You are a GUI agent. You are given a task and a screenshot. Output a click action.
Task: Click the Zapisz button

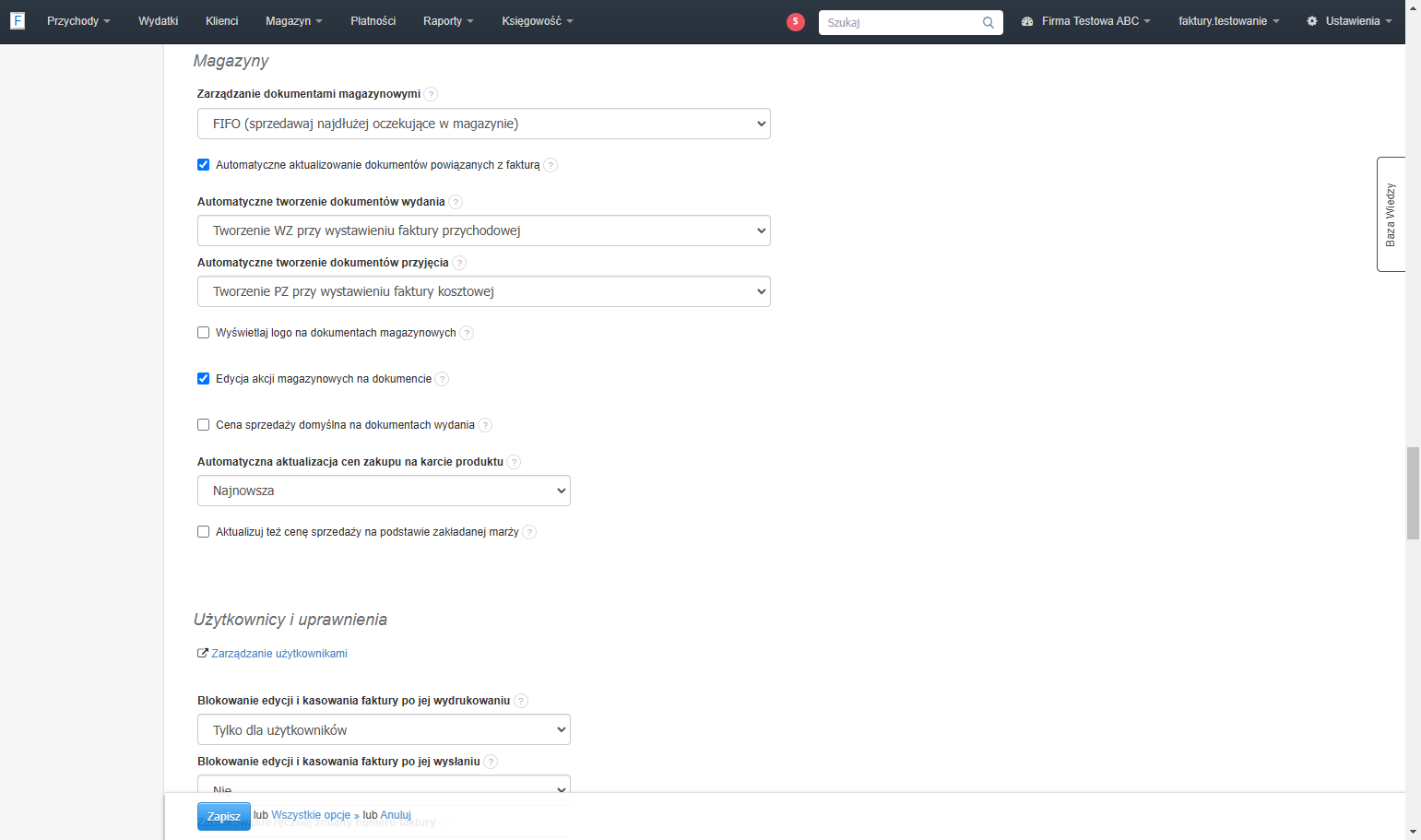[x=224, y=816]
